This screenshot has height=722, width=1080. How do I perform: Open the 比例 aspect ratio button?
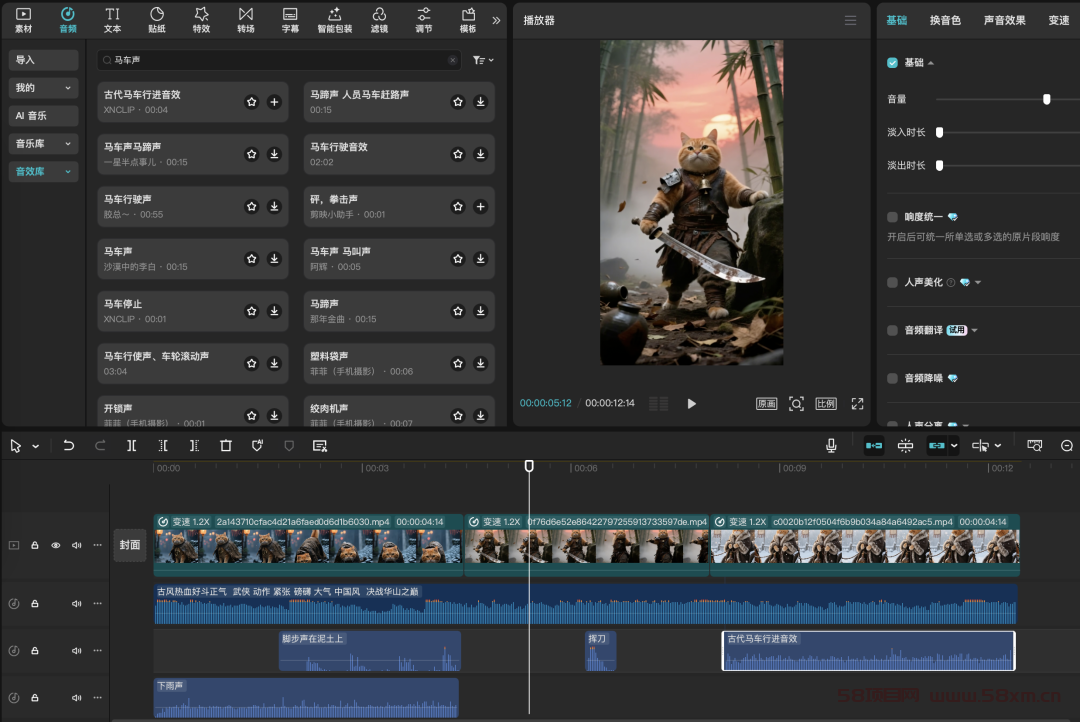coord(826,404)
